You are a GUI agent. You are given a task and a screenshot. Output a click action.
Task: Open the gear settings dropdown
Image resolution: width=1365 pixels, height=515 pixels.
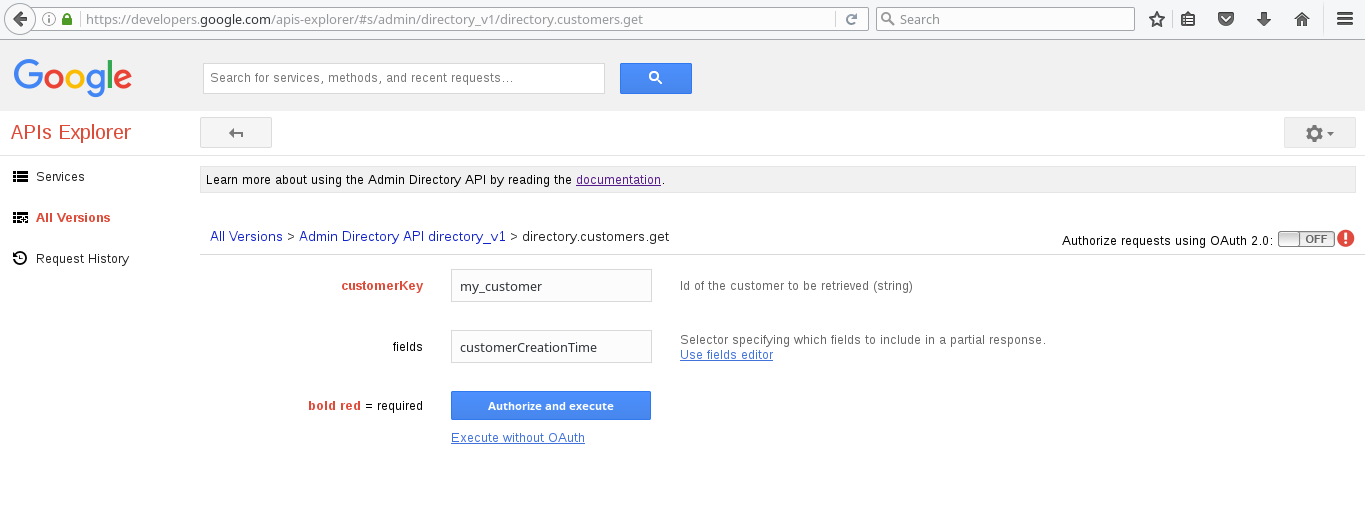1320,133
